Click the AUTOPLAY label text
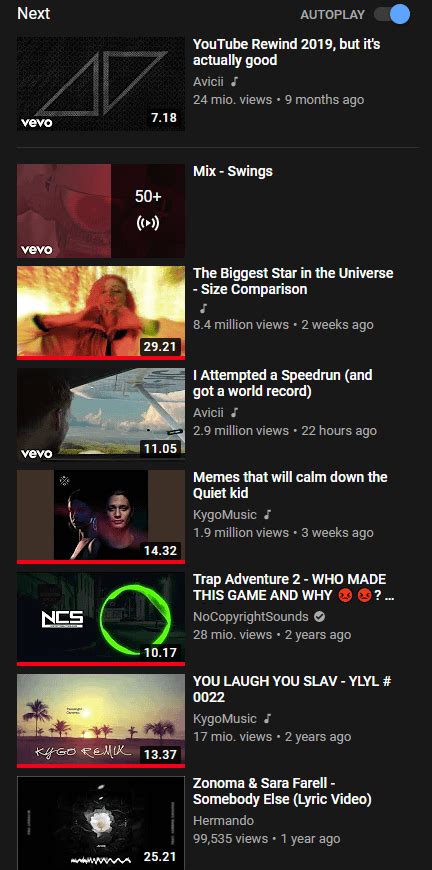The height and width of the screenshot is (870, 432). click(333, 15)
